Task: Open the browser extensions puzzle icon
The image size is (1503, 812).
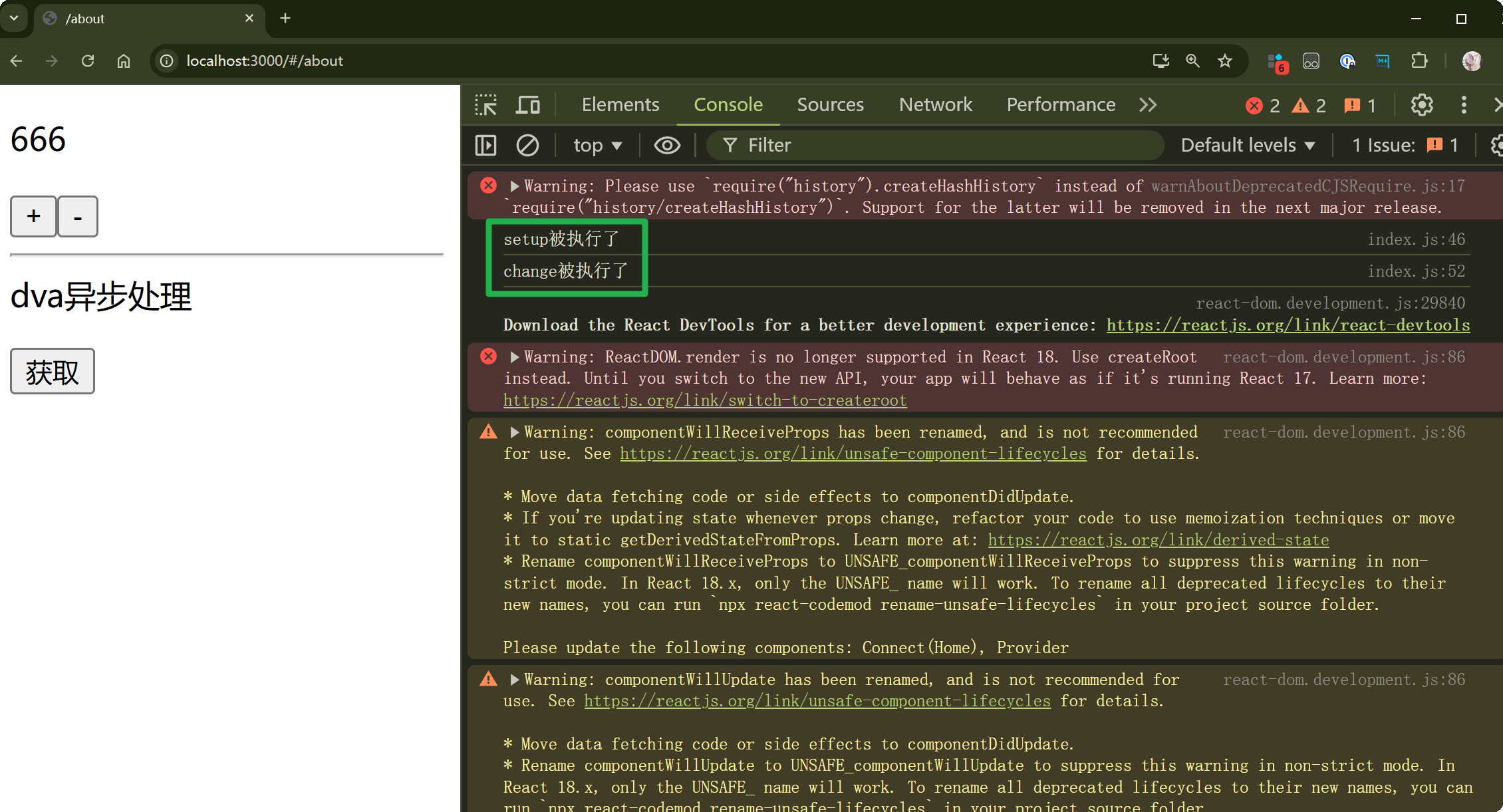Action: coord(1419,61)
